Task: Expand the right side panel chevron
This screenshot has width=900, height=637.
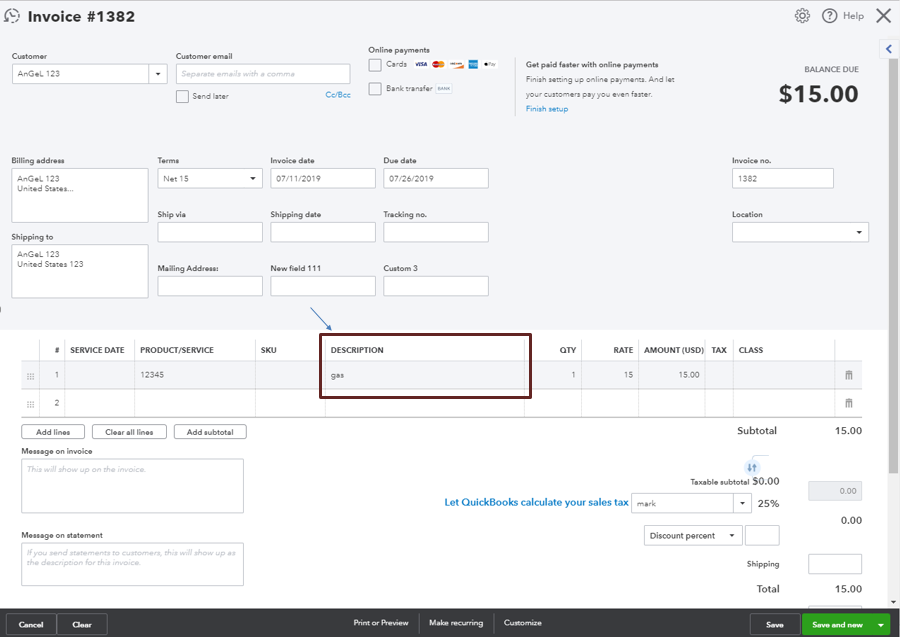Action: pos(889,49)
